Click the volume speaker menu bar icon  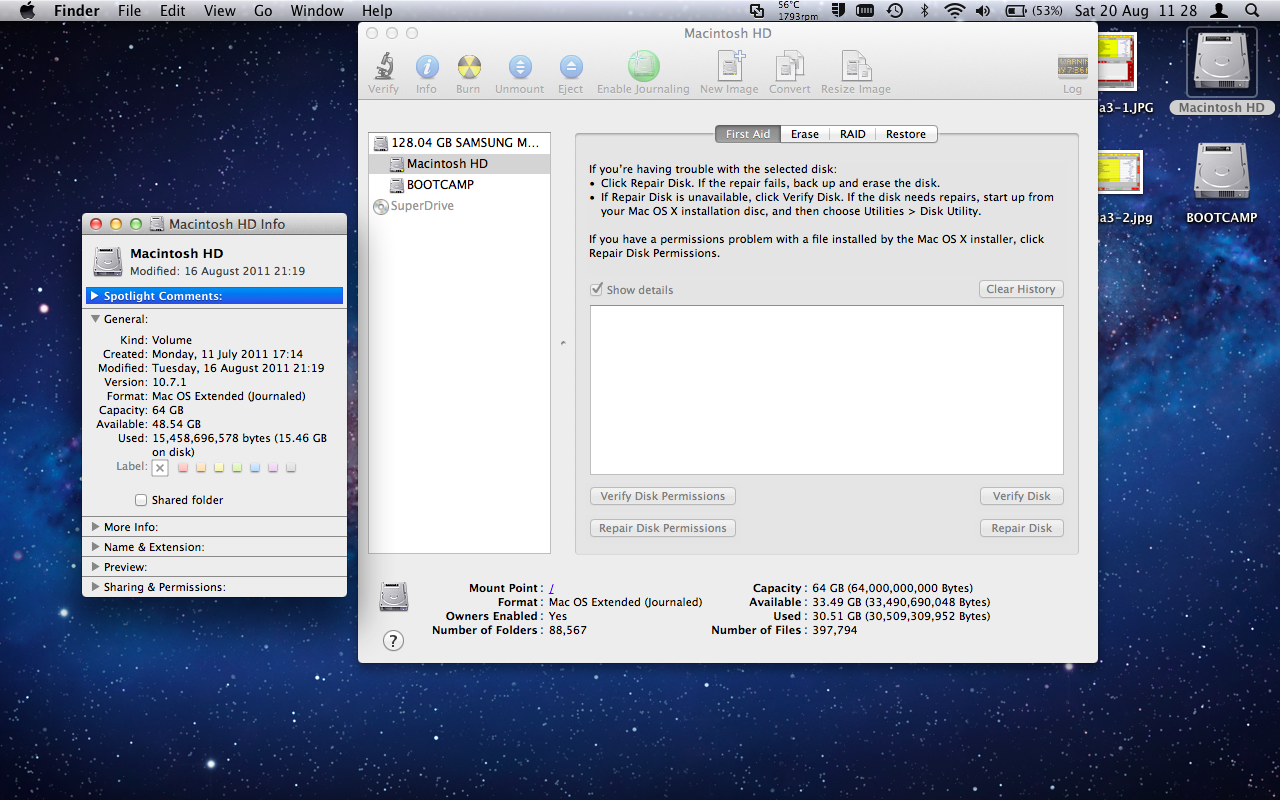(983, 11)
